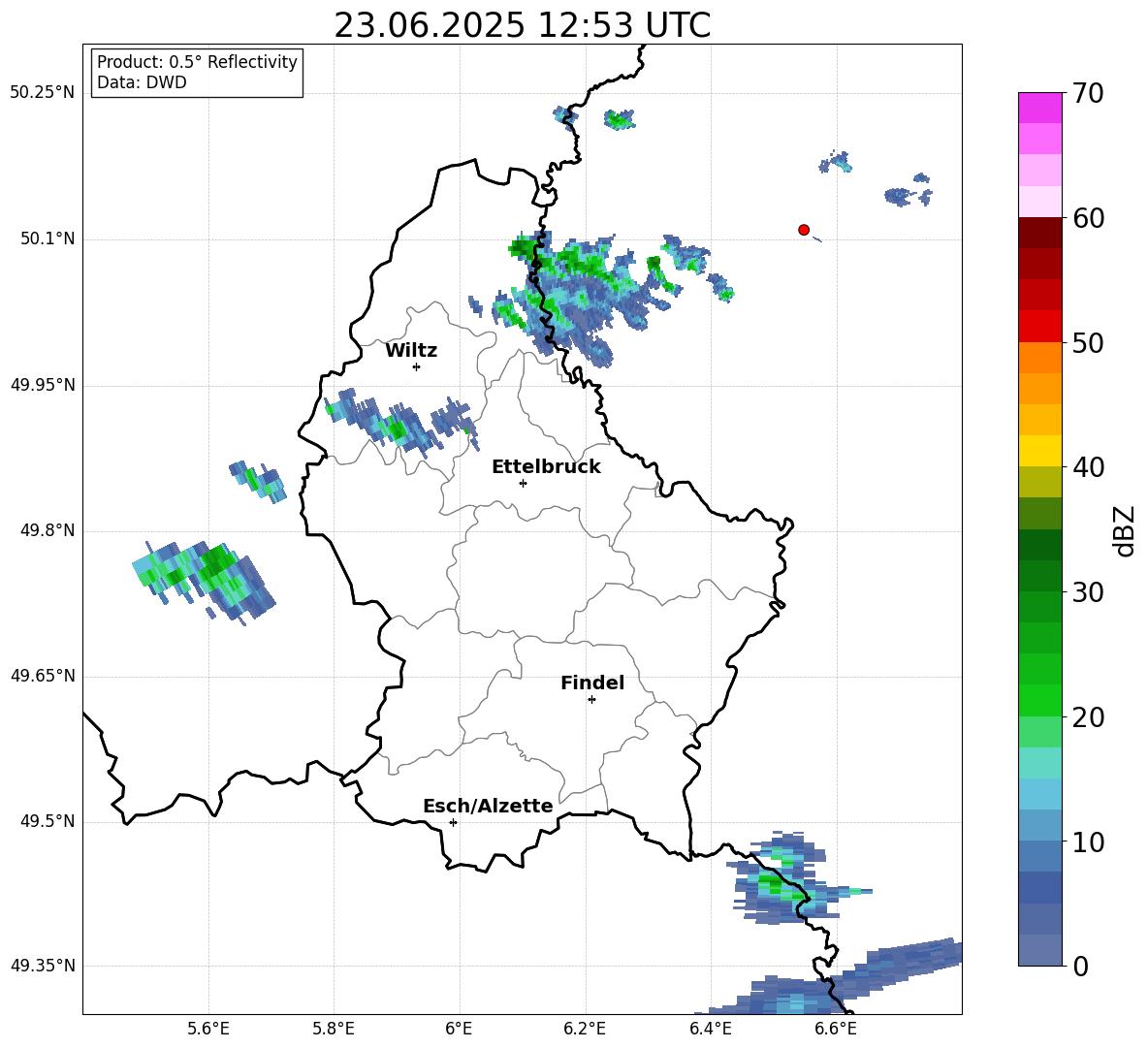Click the colorbar label 60
1148x1048 pixels.
(1088, 218)
